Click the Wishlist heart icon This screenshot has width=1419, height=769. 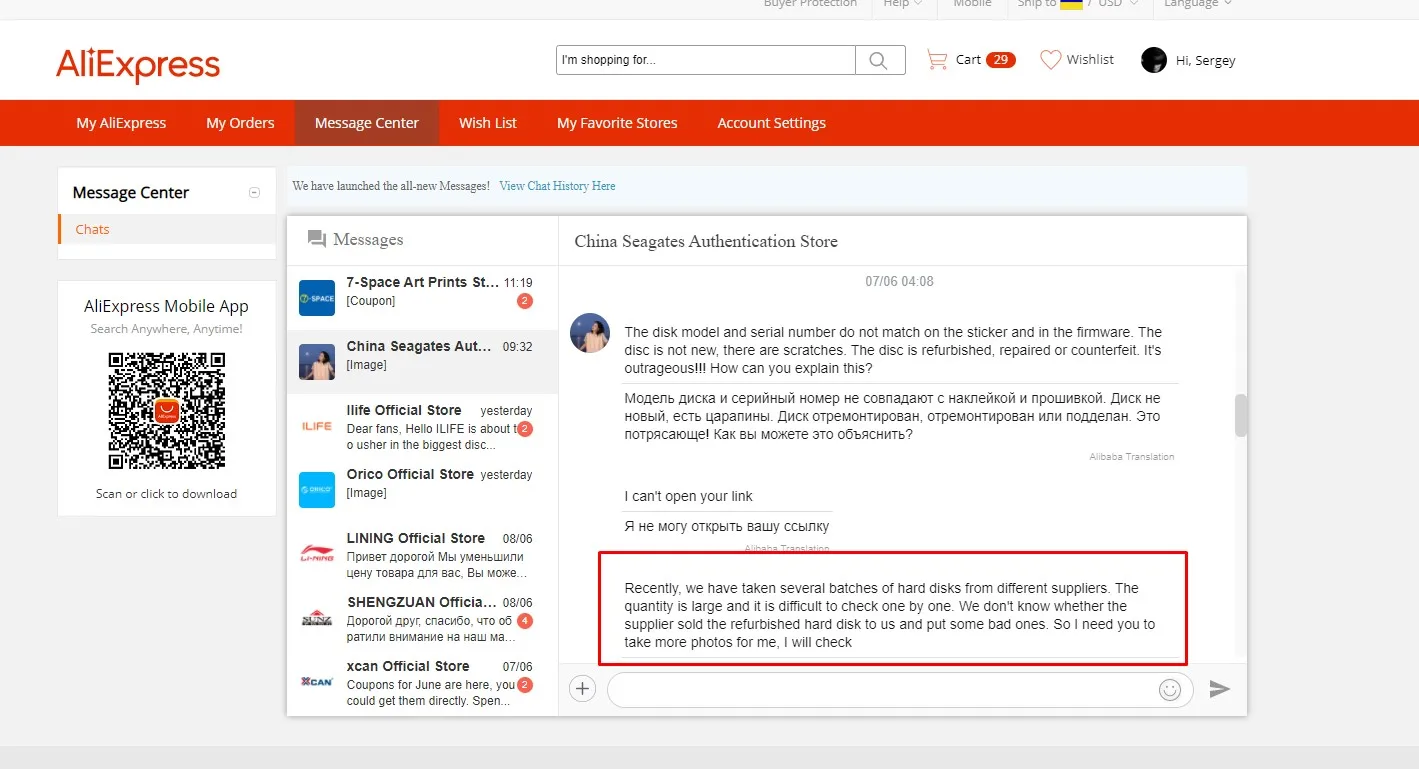(x=1050, y=60)
